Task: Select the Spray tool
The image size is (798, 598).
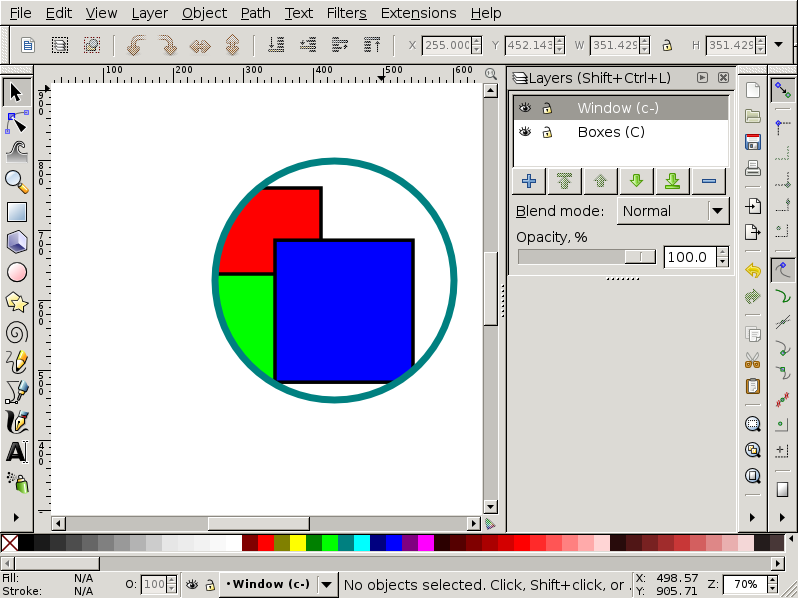Action: click(x=17, y=482)
